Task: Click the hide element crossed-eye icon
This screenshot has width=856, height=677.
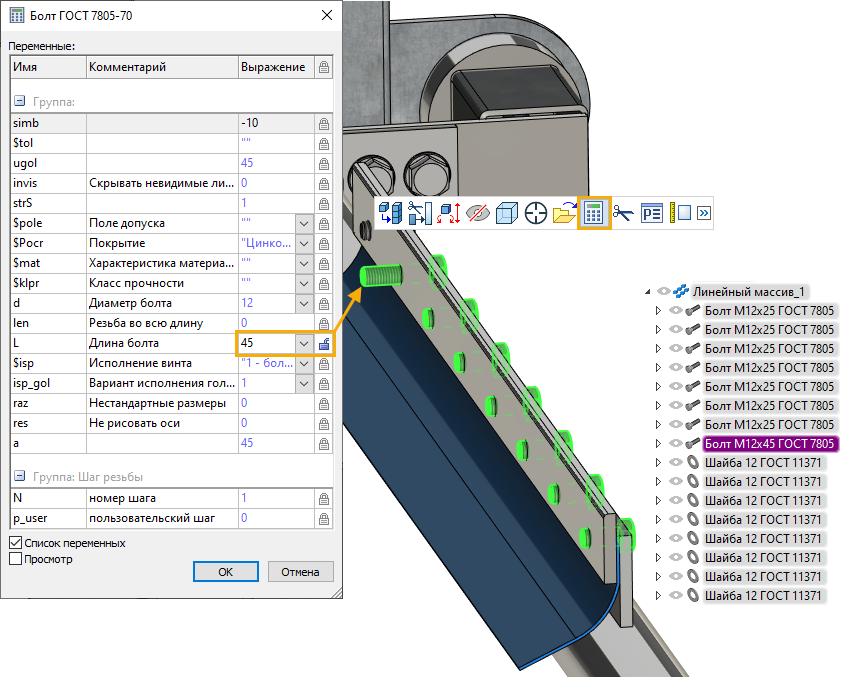Action: [478, 213]
